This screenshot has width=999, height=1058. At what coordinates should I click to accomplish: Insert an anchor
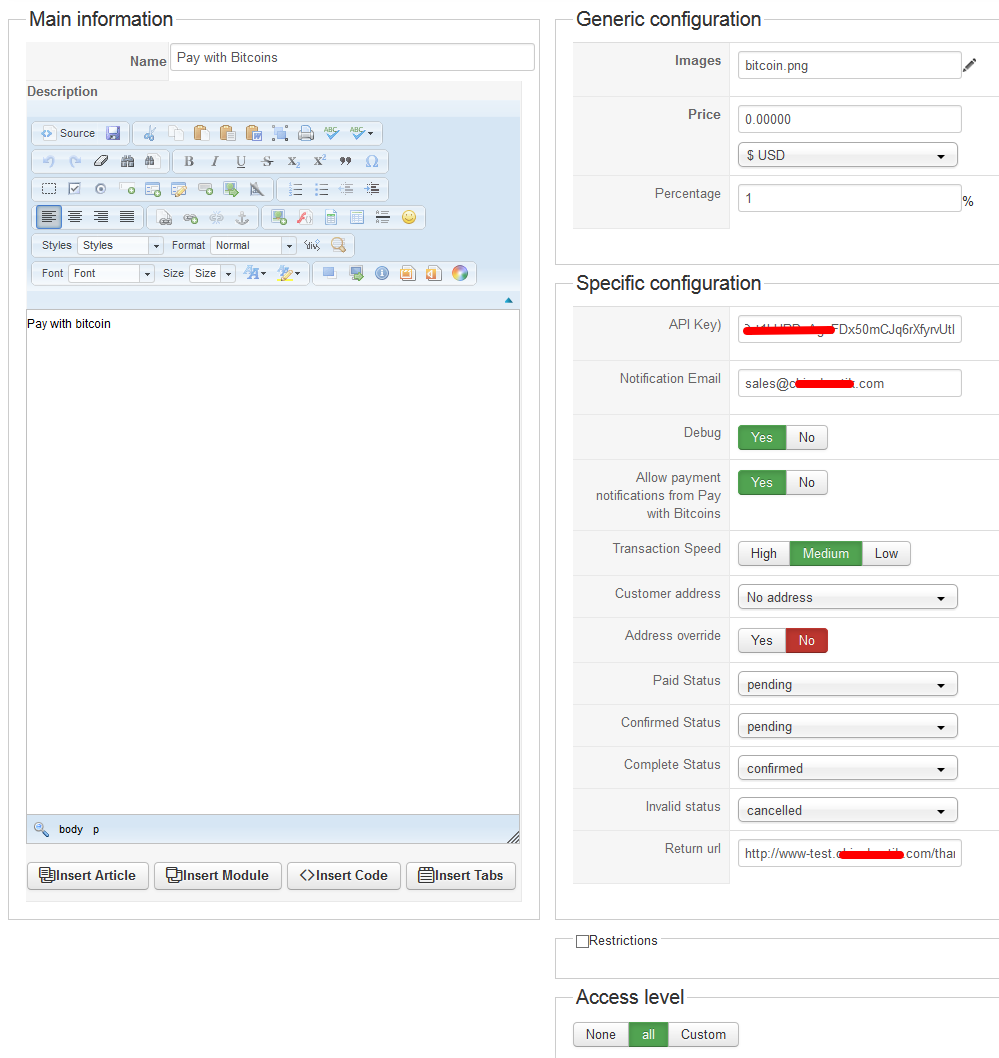click(241, 217)
